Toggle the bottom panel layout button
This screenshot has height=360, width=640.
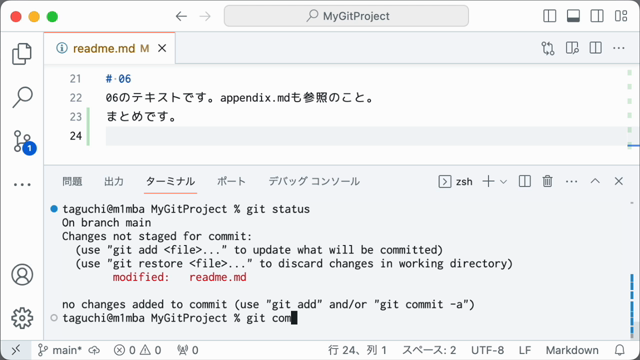click(573, 16)
